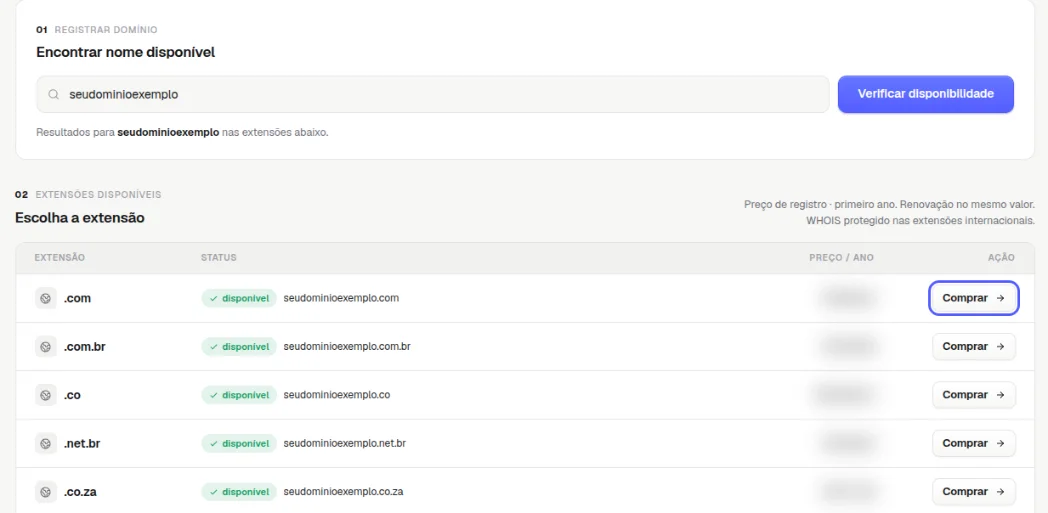Click Comprar for the .co extension
The height and width of the screenshot is (513, 1048).
[974, 395]
